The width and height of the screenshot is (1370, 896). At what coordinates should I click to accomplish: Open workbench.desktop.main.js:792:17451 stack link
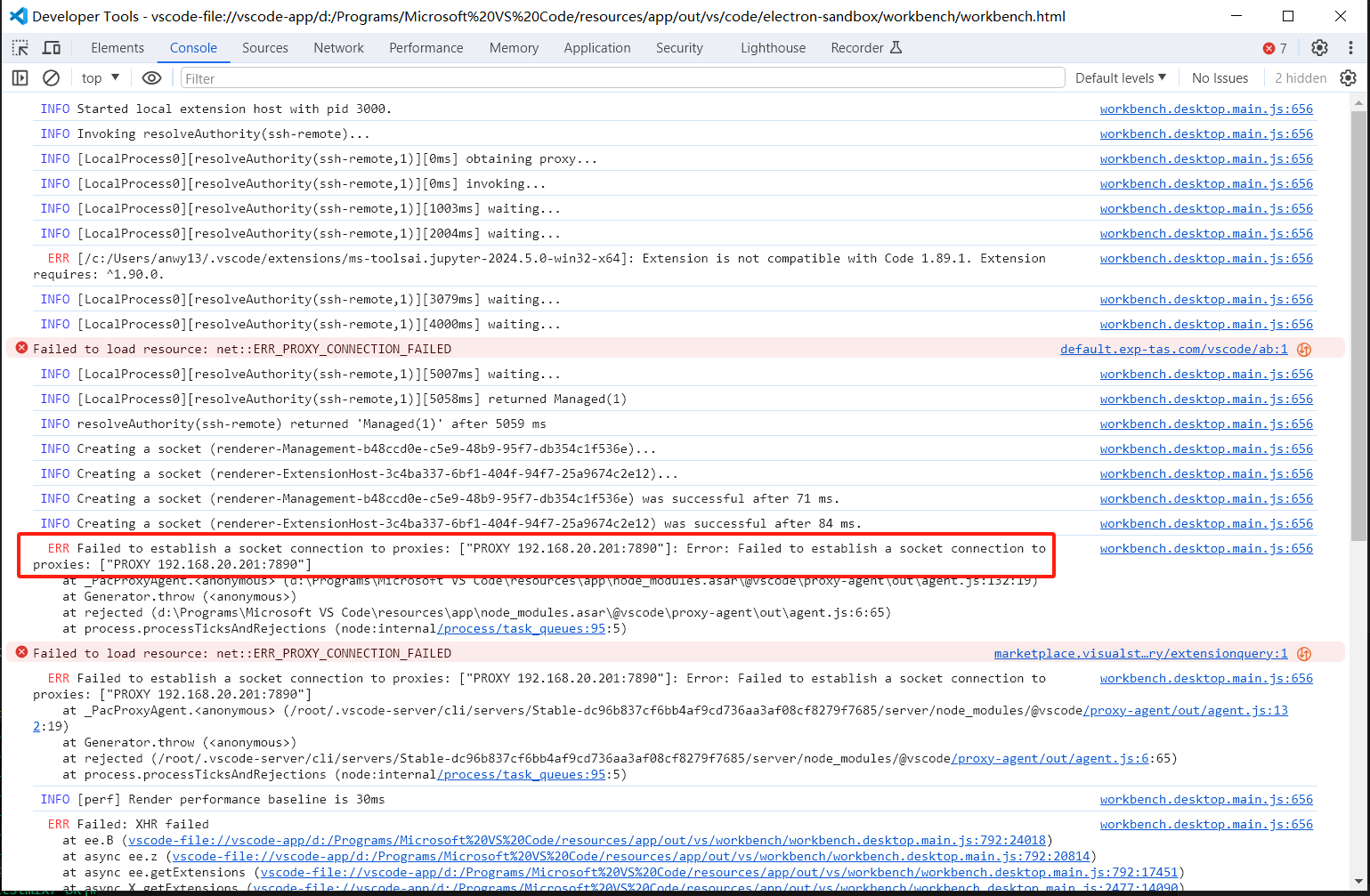pos(719,872)
